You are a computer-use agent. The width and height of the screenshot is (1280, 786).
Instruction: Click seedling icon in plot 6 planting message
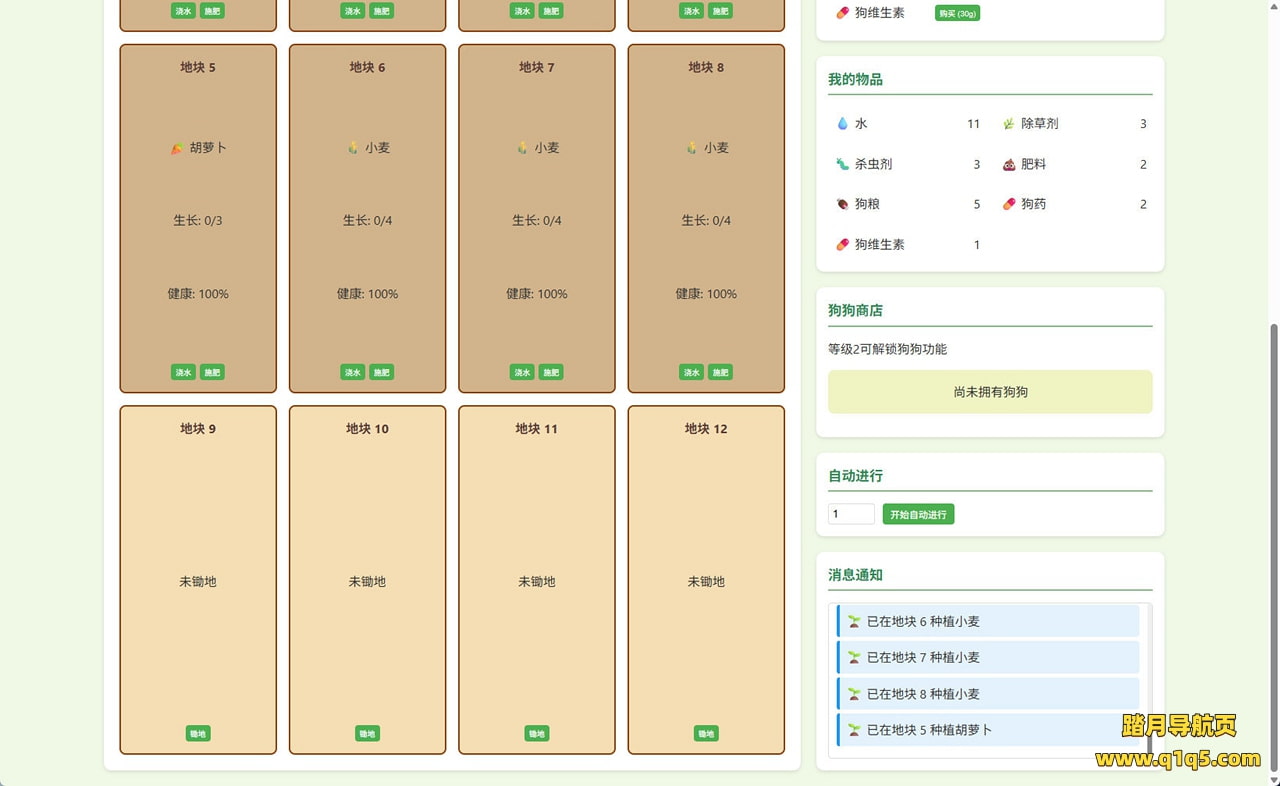coord(854,621)
